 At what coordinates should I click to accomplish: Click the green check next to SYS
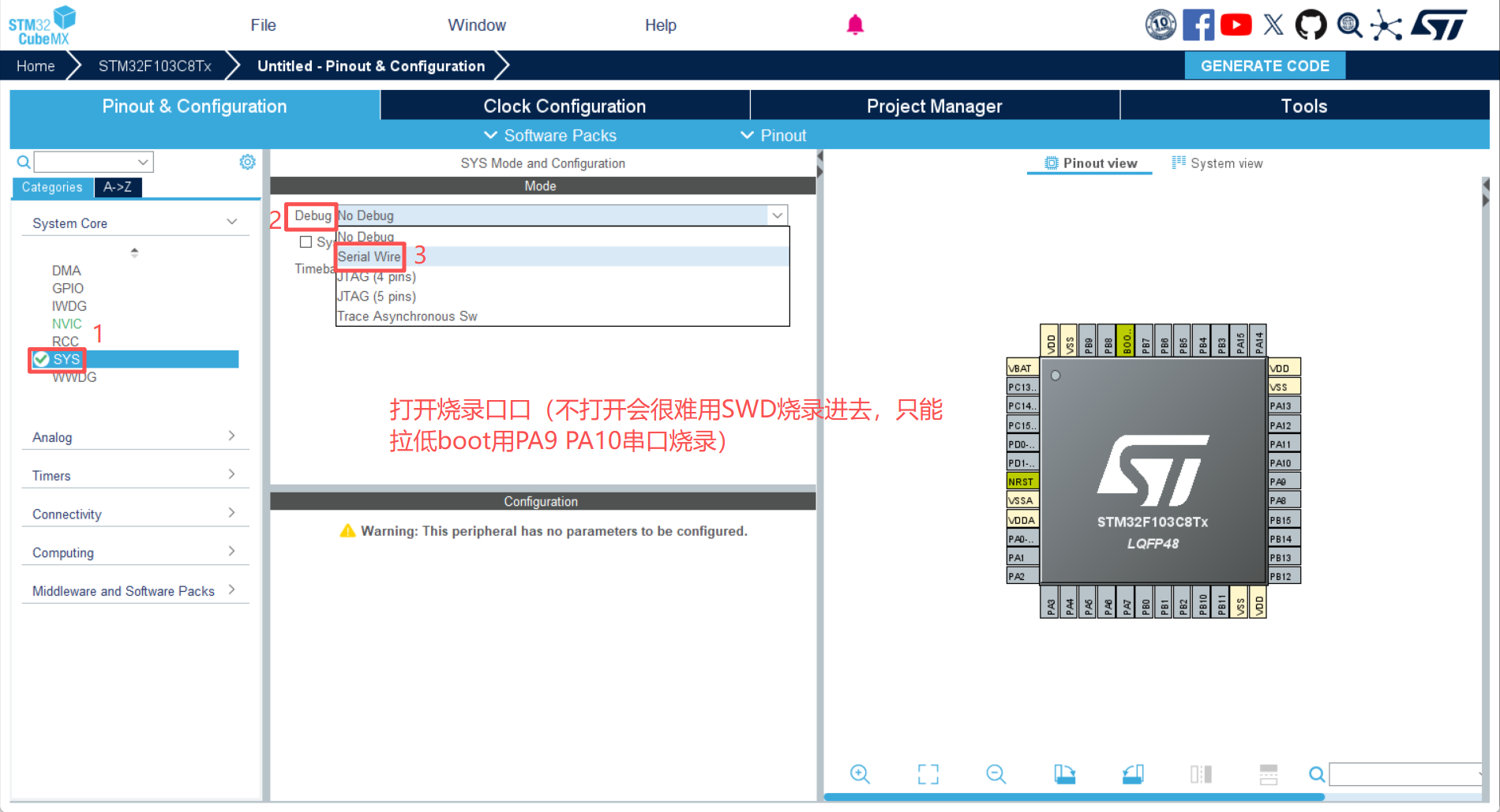point(41,359)
